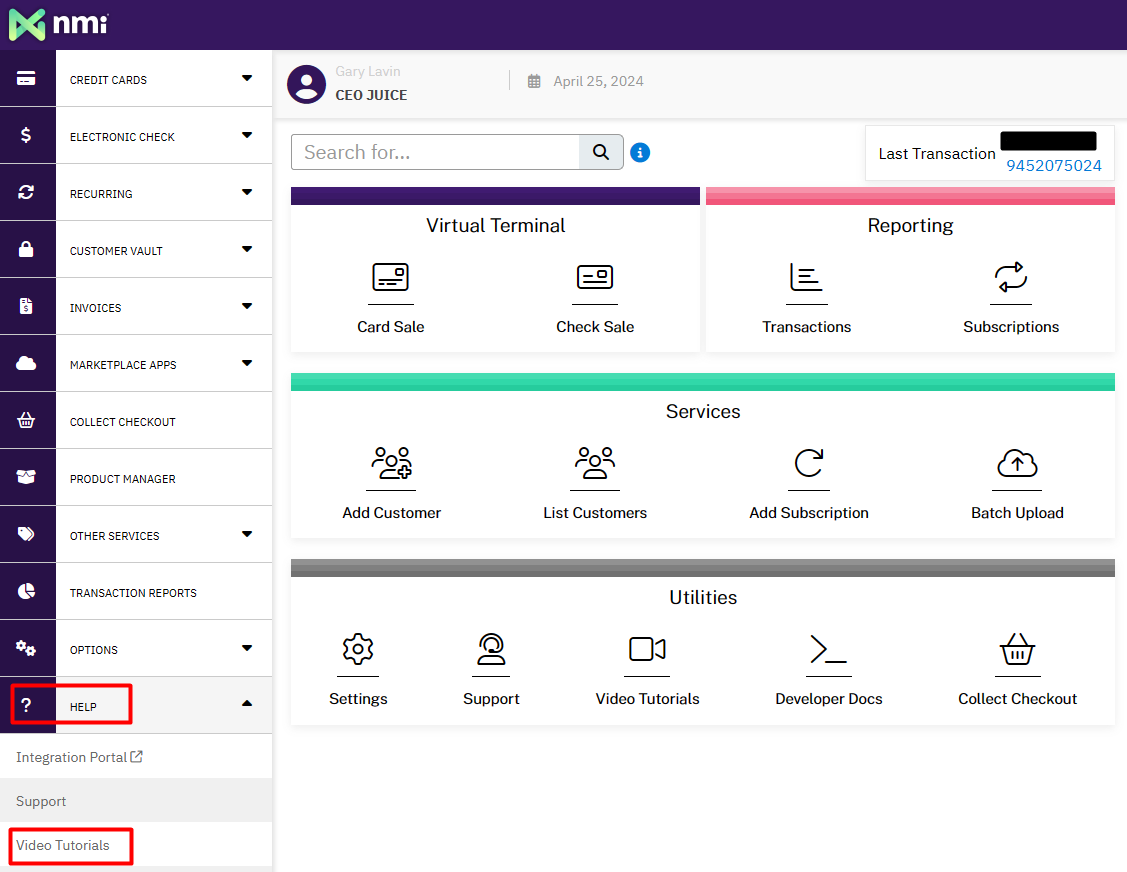Viewport: 1127px width, 872px height.
Task: Click the Add Customer text label
Action: tap(392, 513)
